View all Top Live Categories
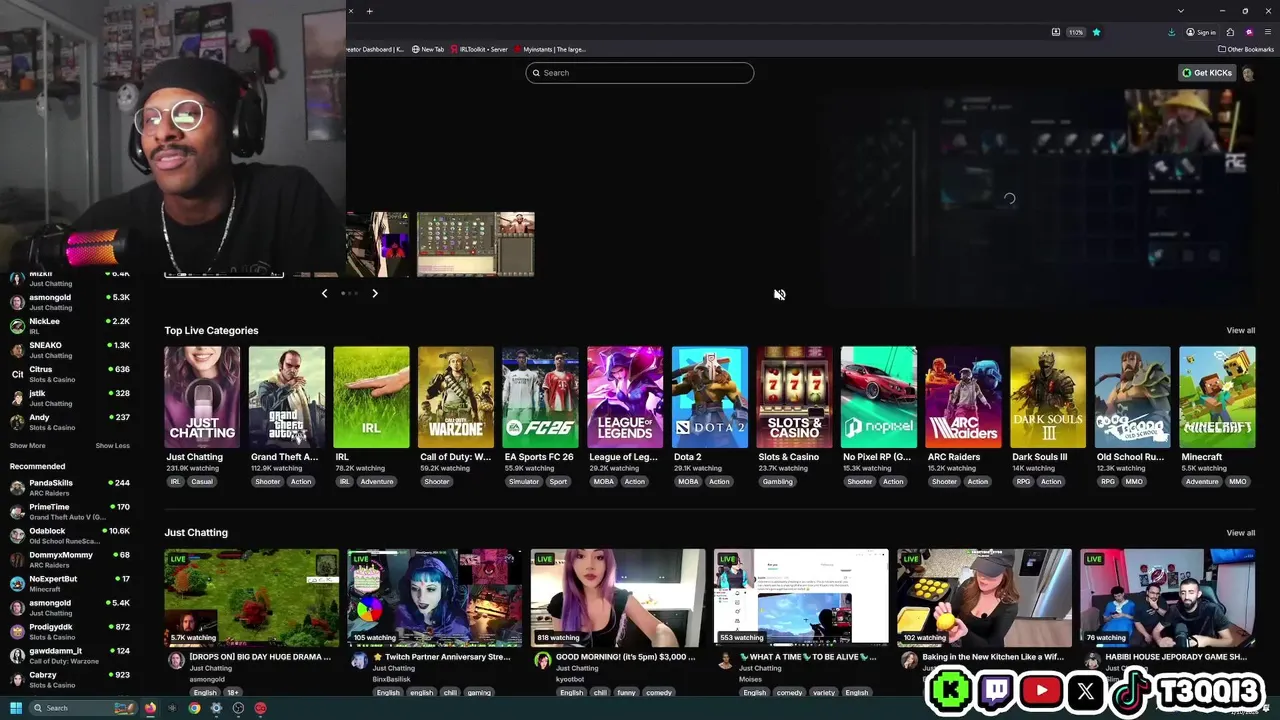 (x=1241, y=331)
